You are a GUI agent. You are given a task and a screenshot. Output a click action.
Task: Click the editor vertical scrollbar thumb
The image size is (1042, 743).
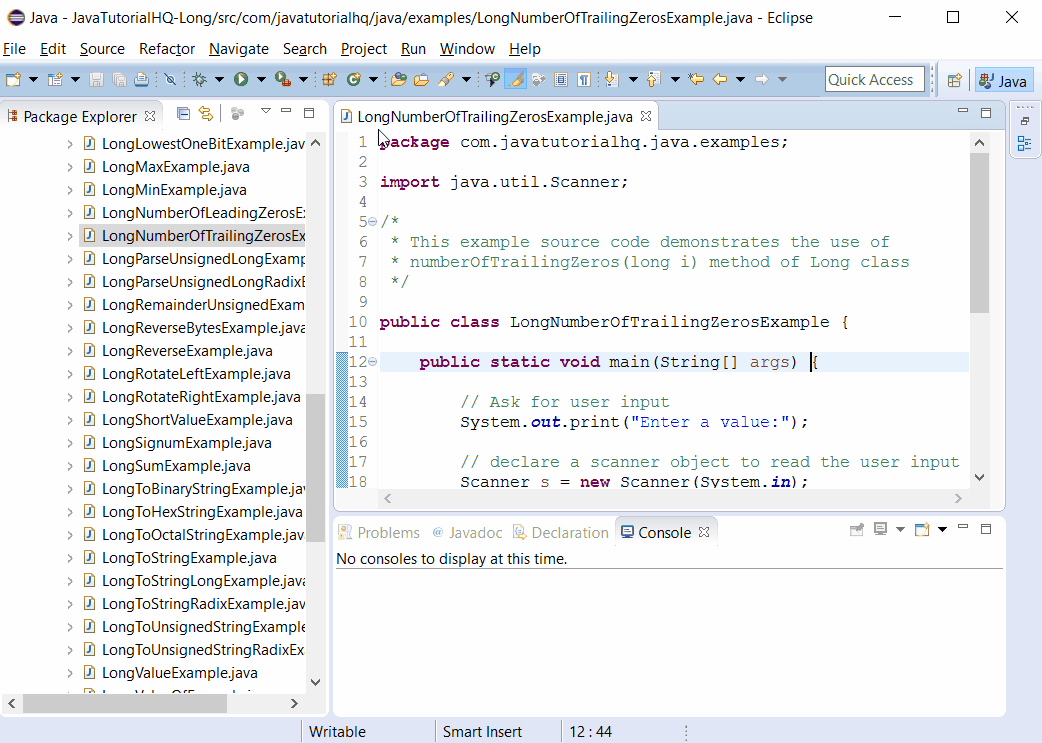(980, 233)
